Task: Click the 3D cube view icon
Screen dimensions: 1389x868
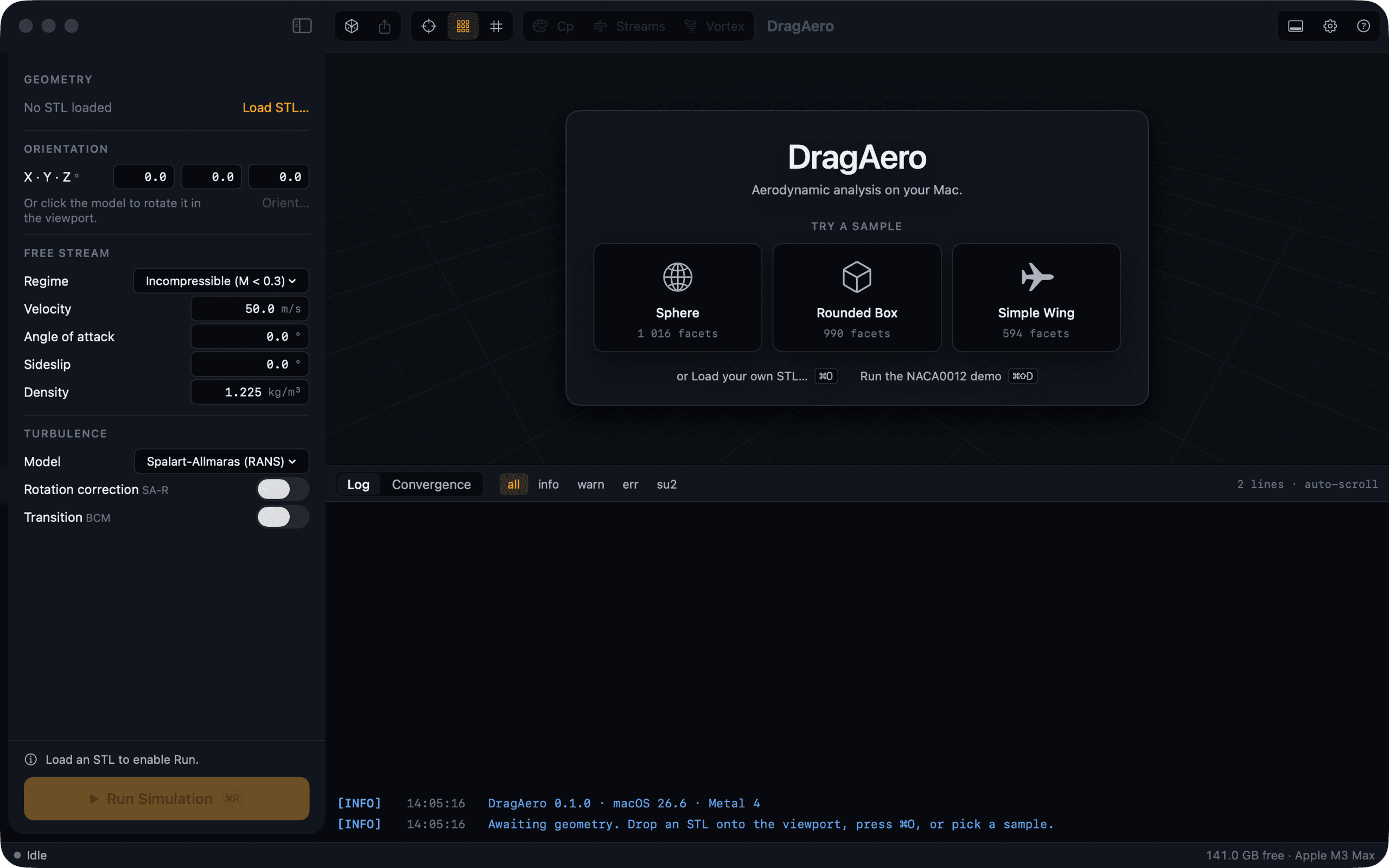Action: pyautogui.click(x=352, y=26)
